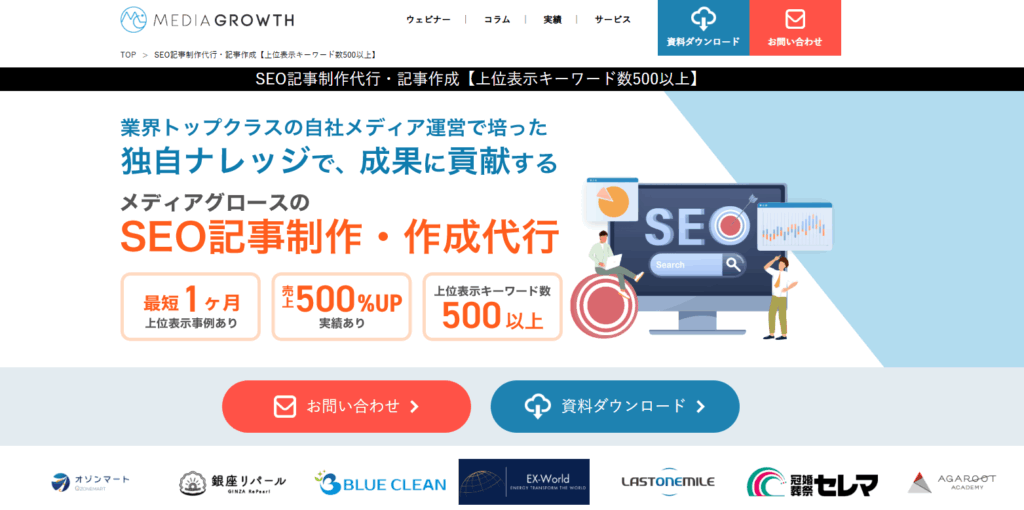The width and height of the screenshot is (1024, 510).
Task: Click the オゾンマート client logo
Action: [91, 483]
